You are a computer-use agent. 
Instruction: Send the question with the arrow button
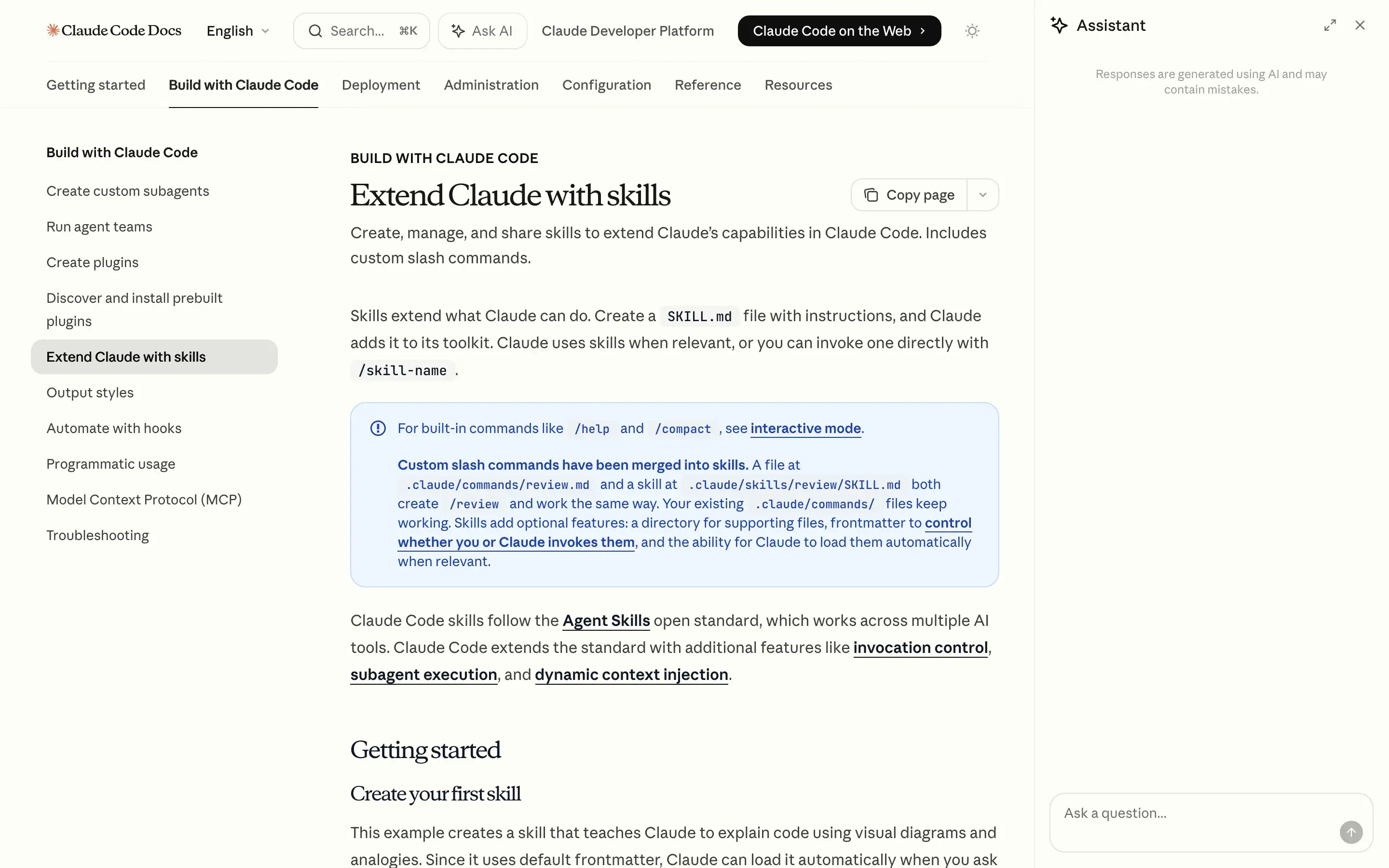pyautogui.click(x=1350, y=832)
